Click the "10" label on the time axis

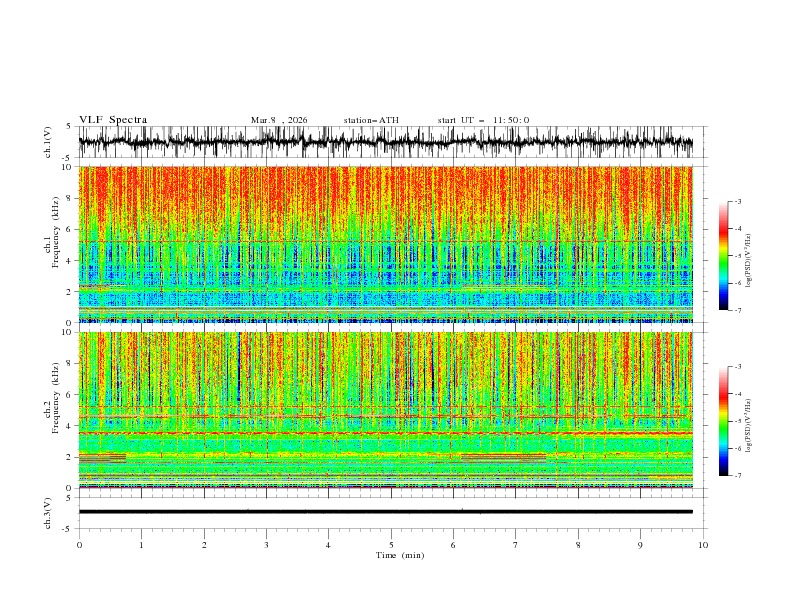[x=703, y=545]
